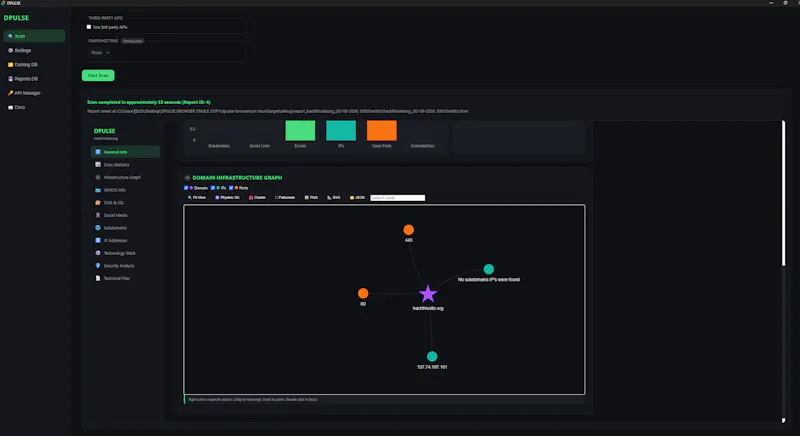Open IP Addresses report section

point(126,240)
